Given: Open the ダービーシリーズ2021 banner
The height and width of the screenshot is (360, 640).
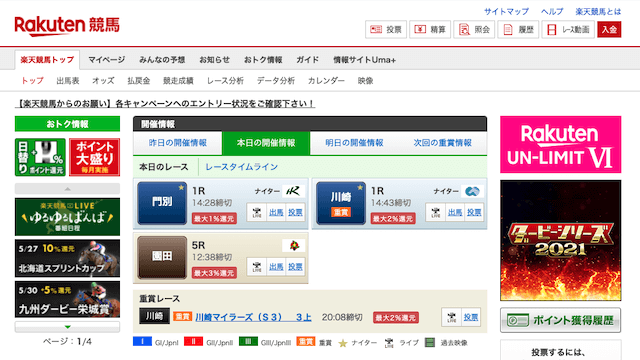Looking at the screenshot, I should [x=560, y=240].
